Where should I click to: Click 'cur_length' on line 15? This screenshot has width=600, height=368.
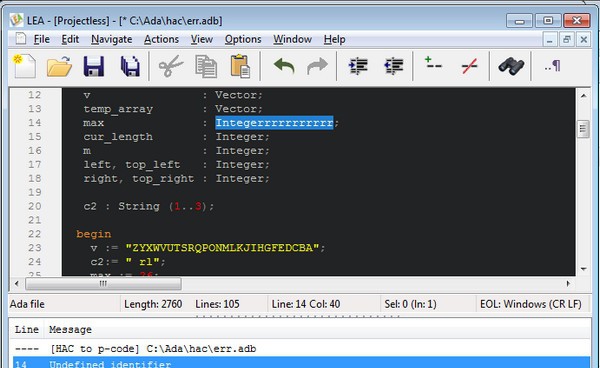click(x=118, y=137)
